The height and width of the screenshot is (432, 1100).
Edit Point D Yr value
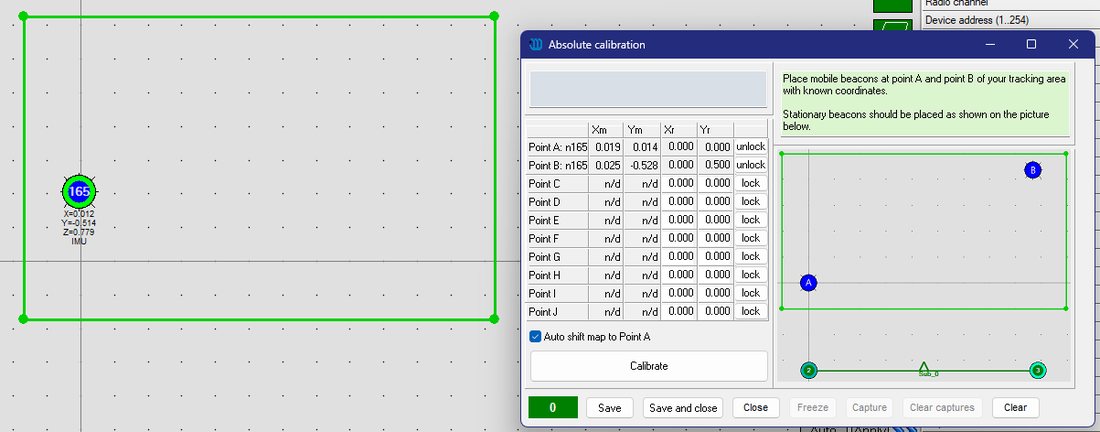pyautogui.click(x=716, y=201)
